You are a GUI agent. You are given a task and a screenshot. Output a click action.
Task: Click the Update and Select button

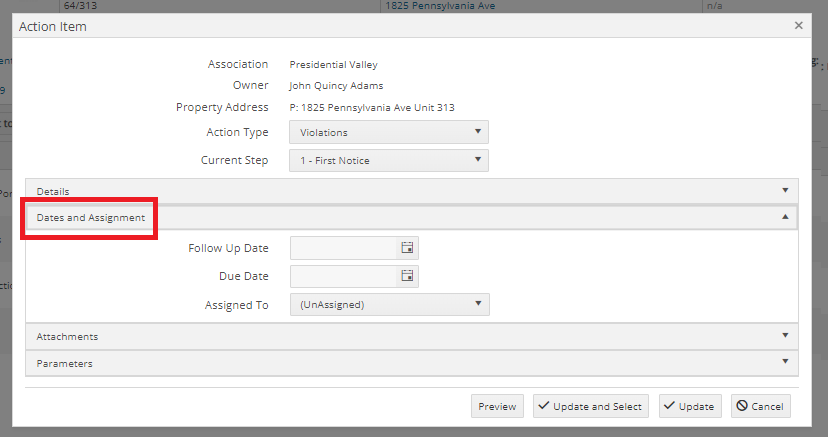(590, 406)
